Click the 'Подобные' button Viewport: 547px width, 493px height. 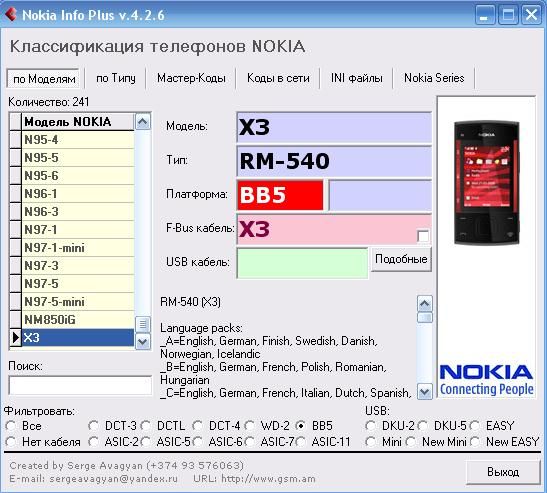[401, 259]
